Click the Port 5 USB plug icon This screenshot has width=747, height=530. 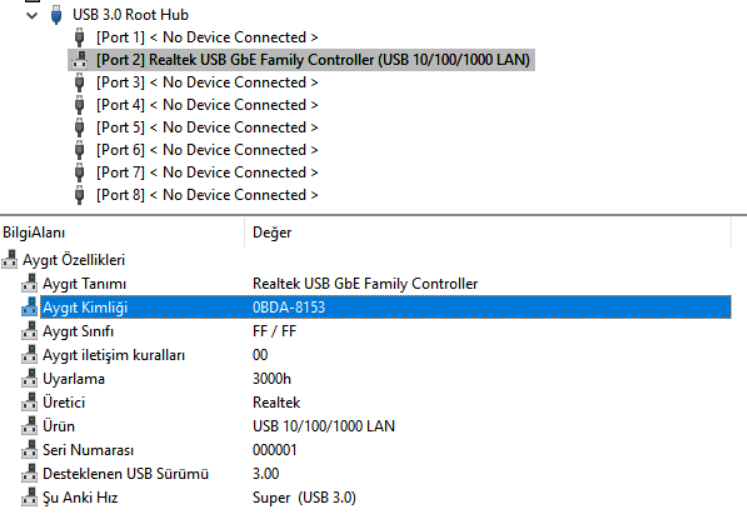pos(80,128)
